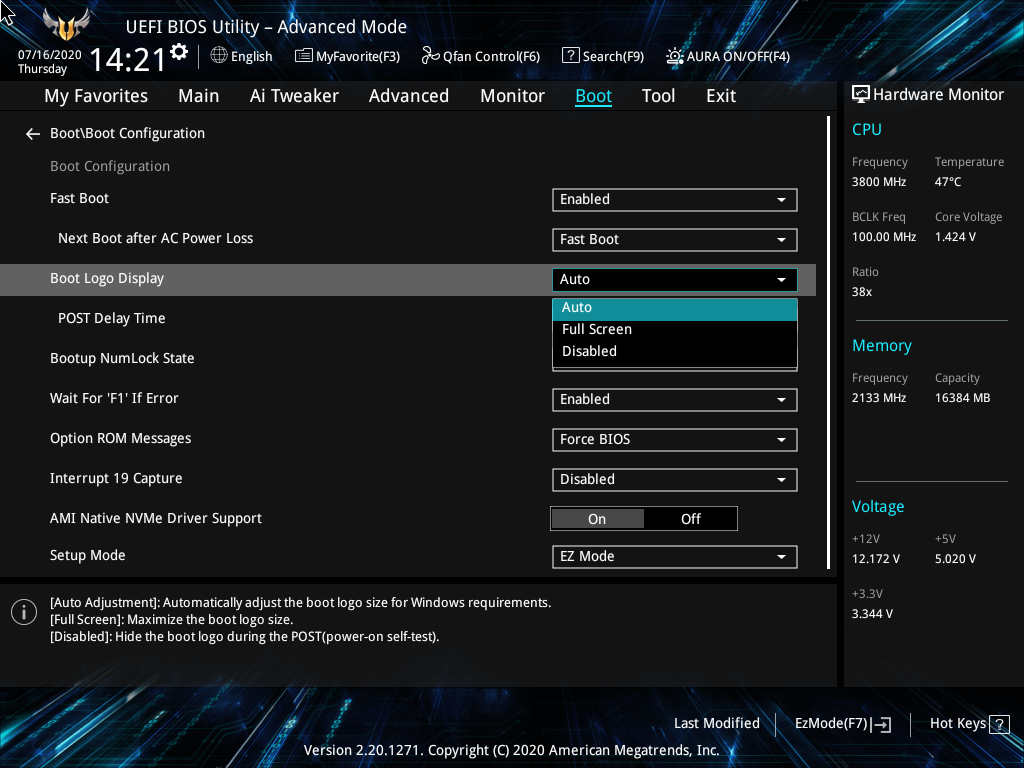The height and width of the screenshot is (768, 1024).
Task: Choose Disabled in Boot Logo list
Action: coord(675,351)
